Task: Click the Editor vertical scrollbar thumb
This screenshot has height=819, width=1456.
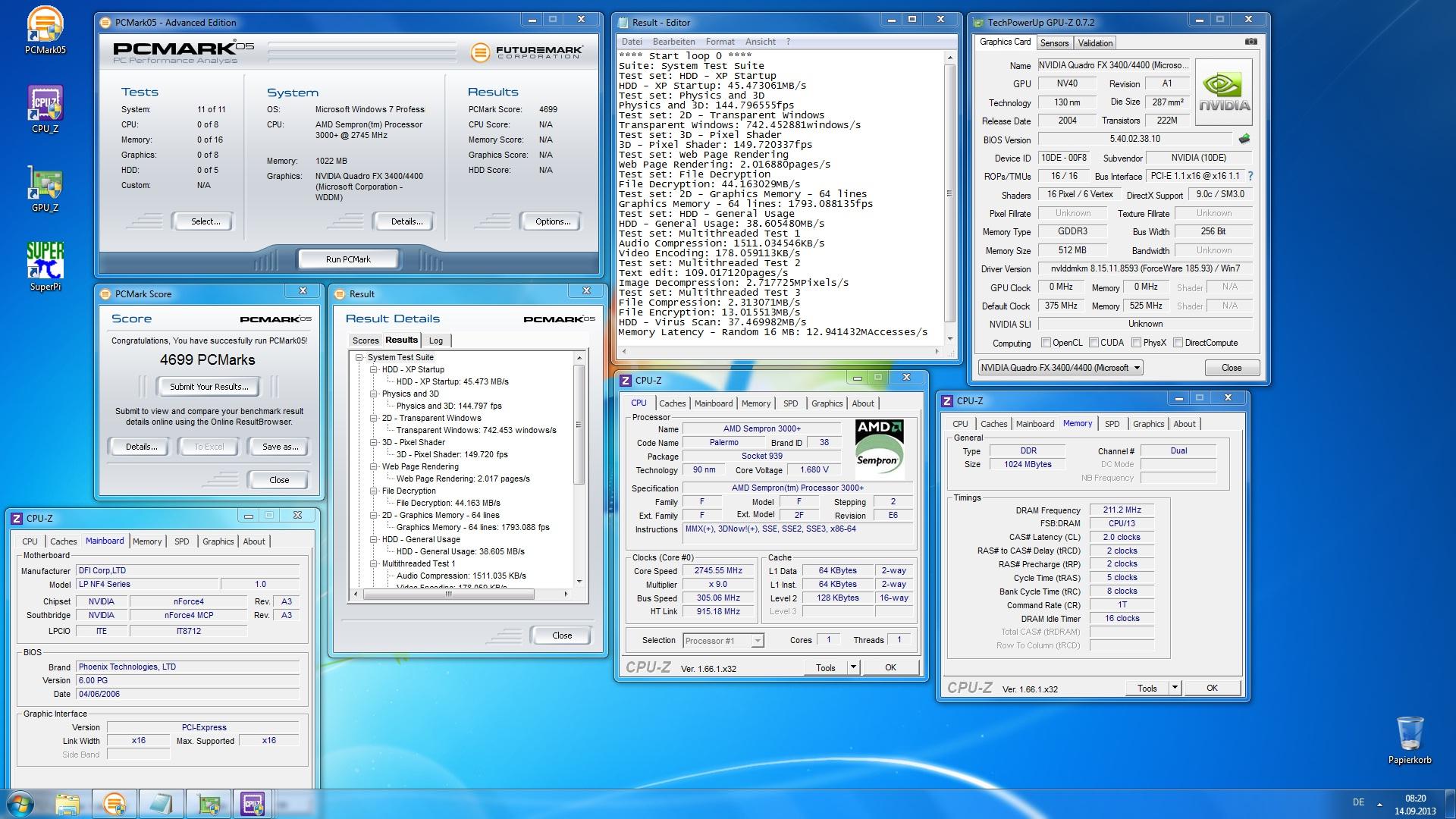Action: 949,193
